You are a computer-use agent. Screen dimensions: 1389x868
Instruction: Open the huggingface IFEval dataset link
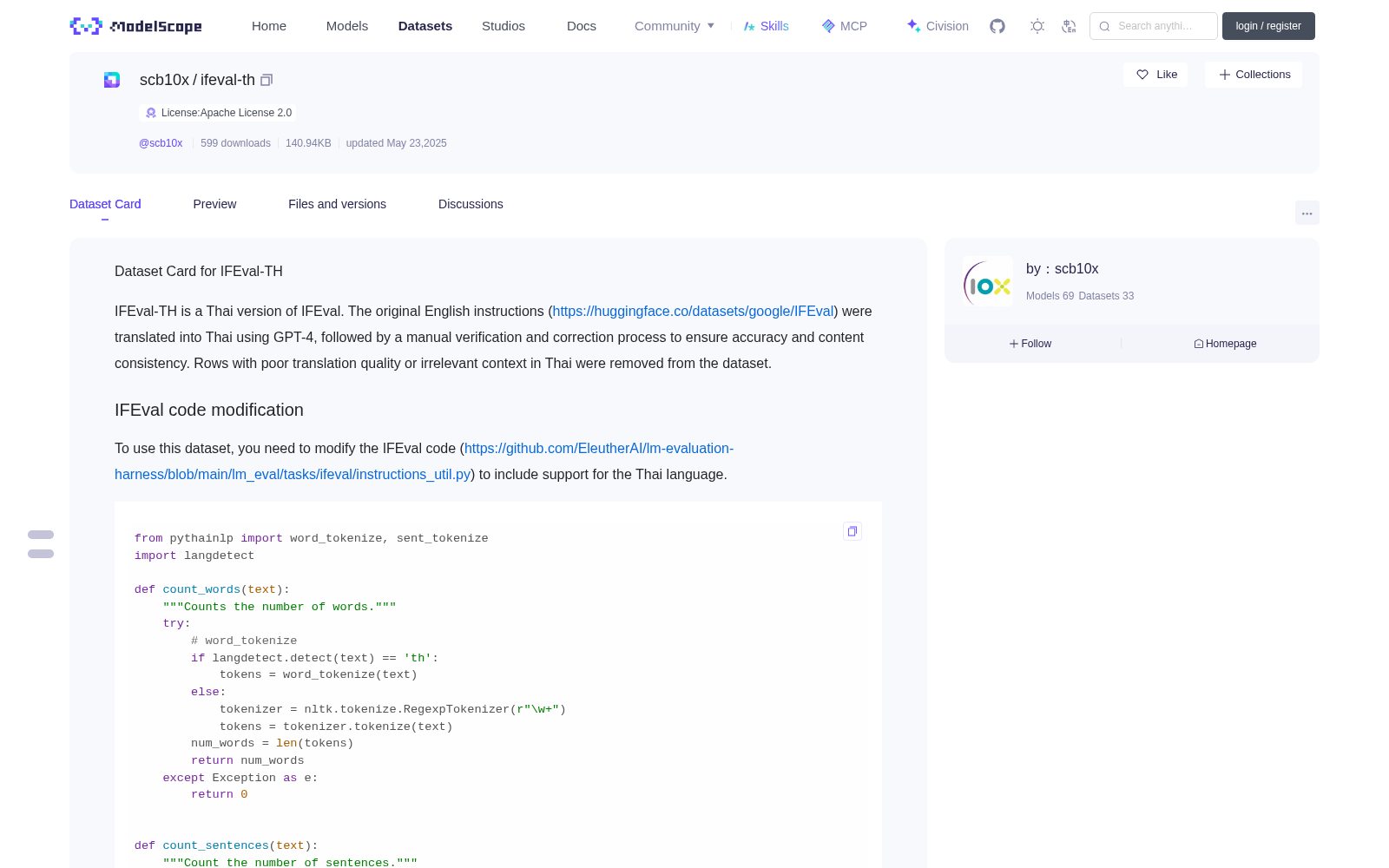[x=693, y=311]
